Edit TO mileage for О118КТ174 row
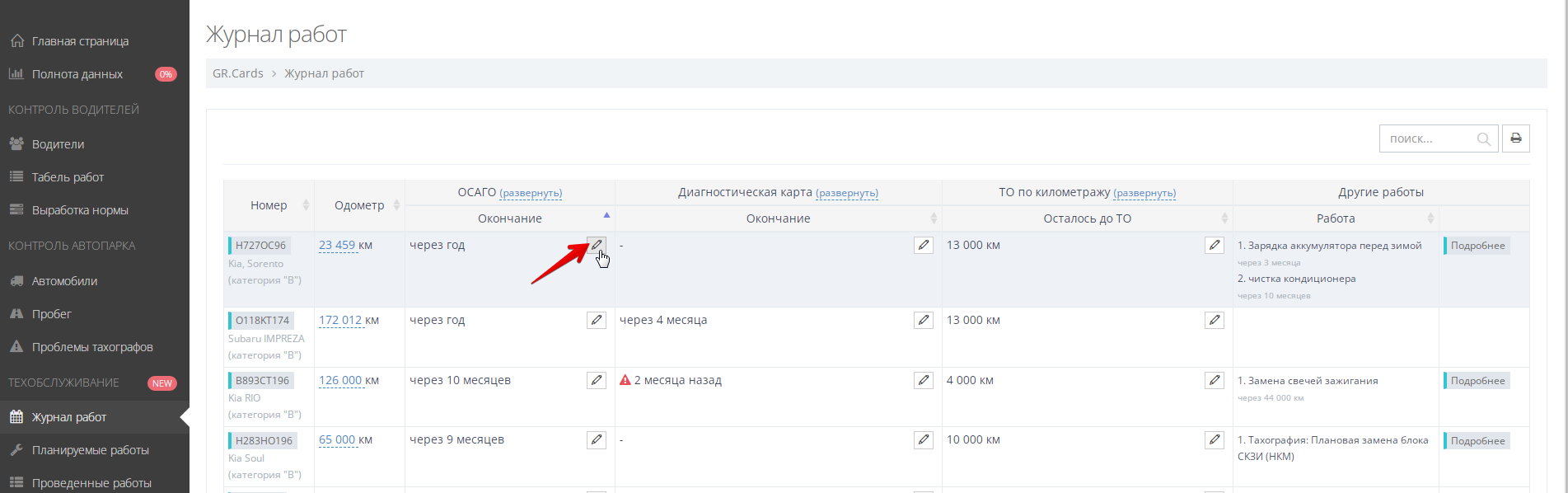The width and height of the screenshot is (1568, 493). 1214,320
